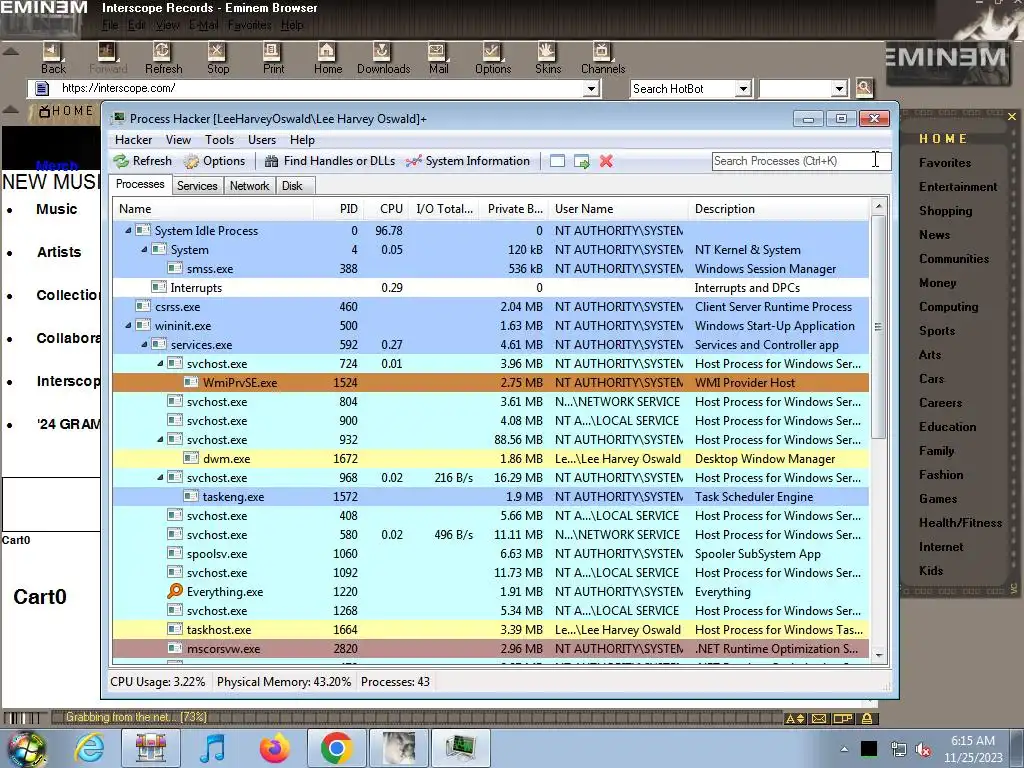1024x768 pixels.
Task: Click the find window and thread icon
Action: [581, 161]
